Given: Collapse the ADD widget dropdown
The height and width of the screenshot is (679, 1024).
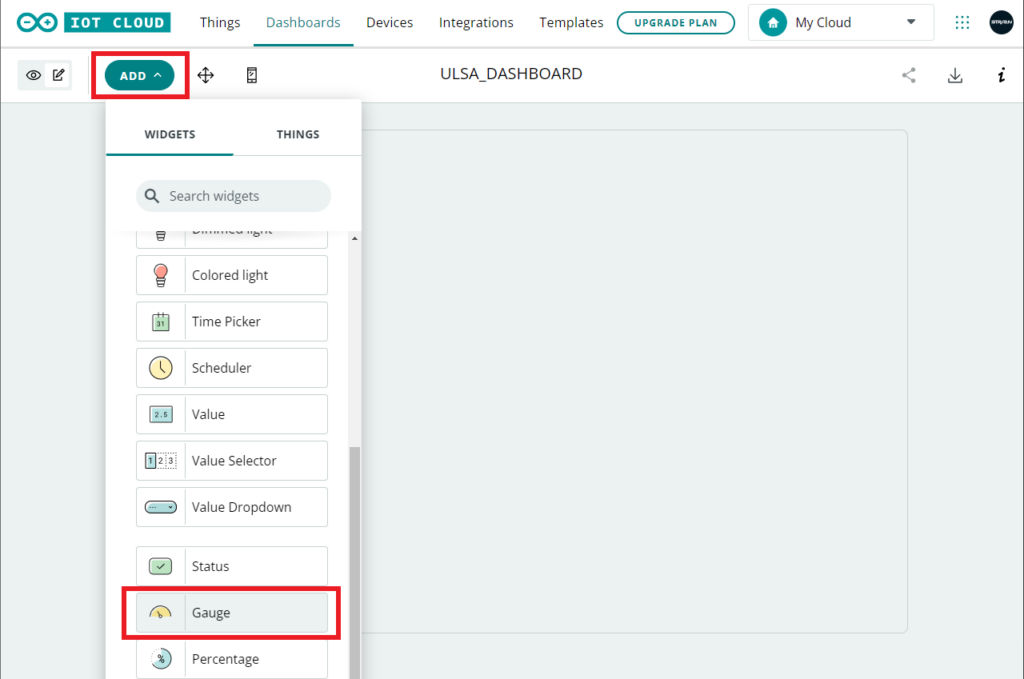Looking at the screenshot, I should coord(140,75).
